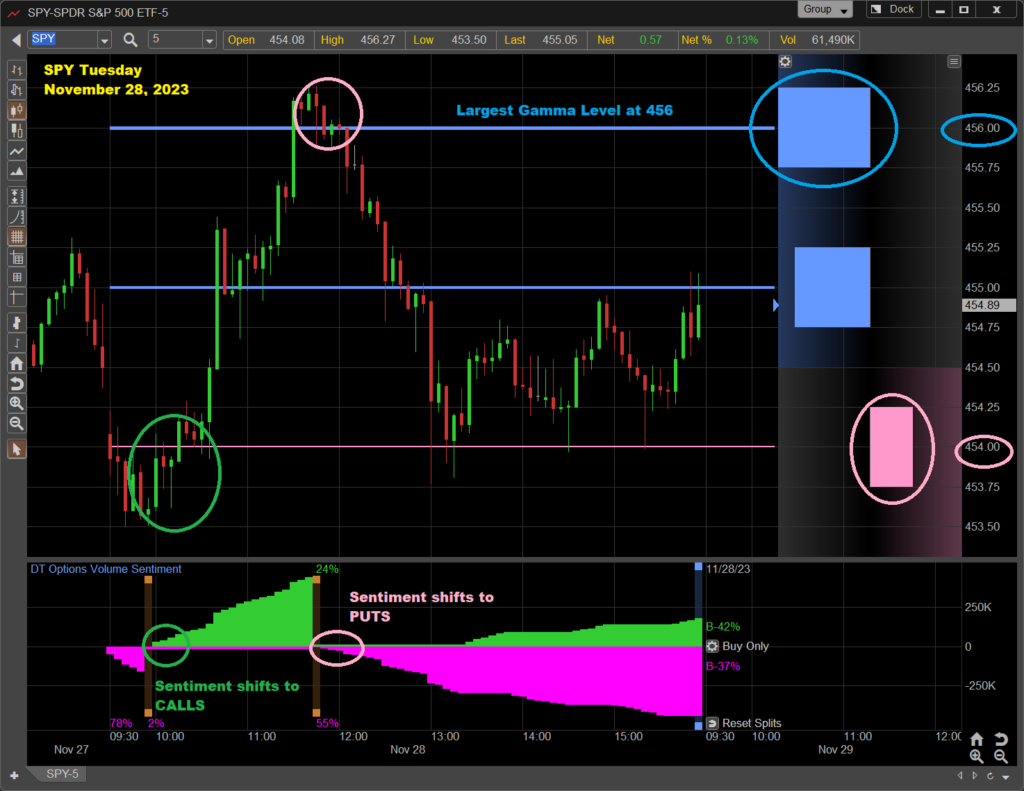Zoom in using left toolbar magnifier

pyautogui.click(x=16, y=403)
